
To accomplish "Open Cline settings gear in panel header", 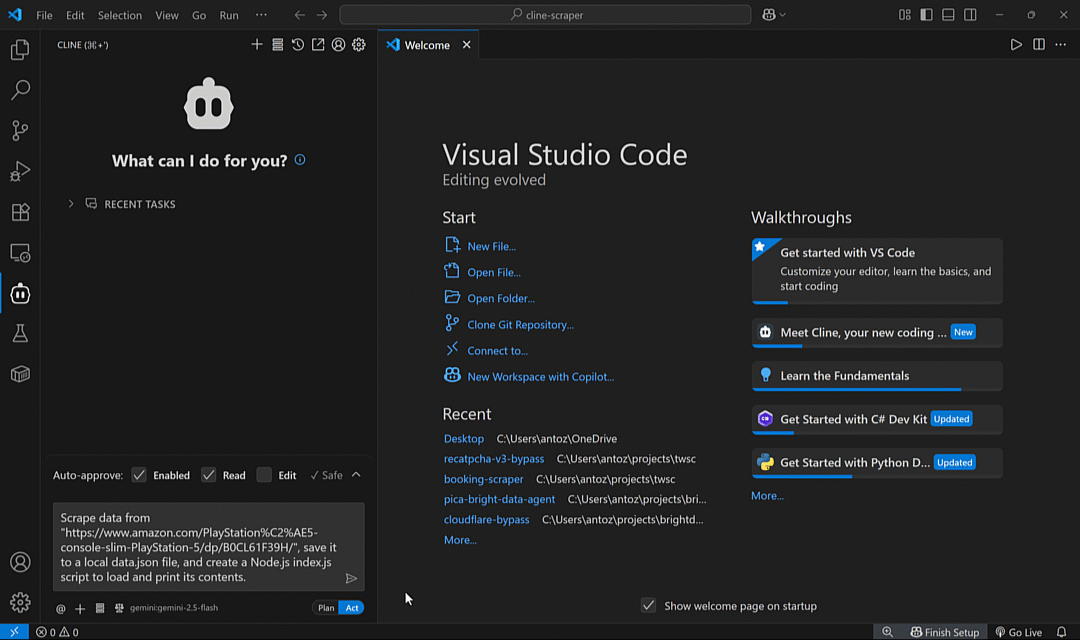I will coord(359,45).
